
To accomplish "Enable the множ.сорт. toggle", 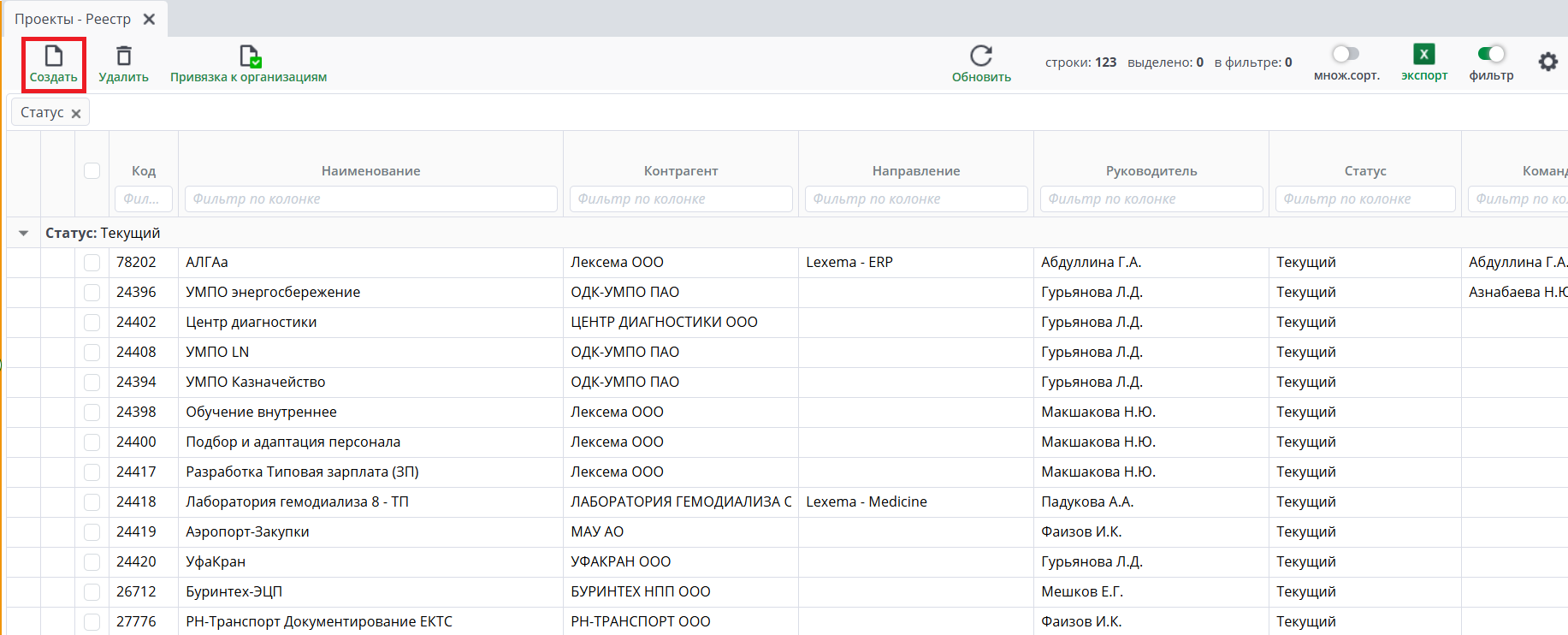I will click(1346, 54).
